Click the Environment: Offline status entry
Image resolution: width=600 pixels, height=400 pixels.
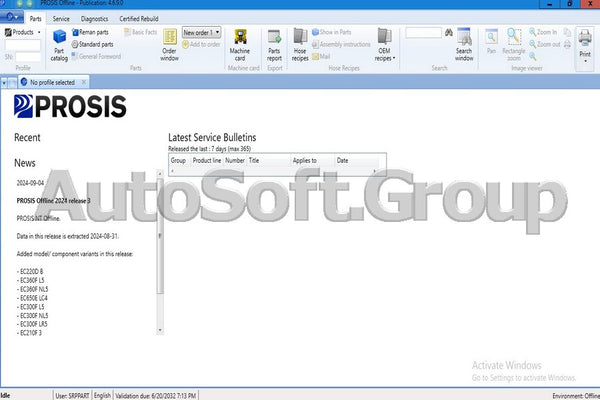click(x=576, y=396)
